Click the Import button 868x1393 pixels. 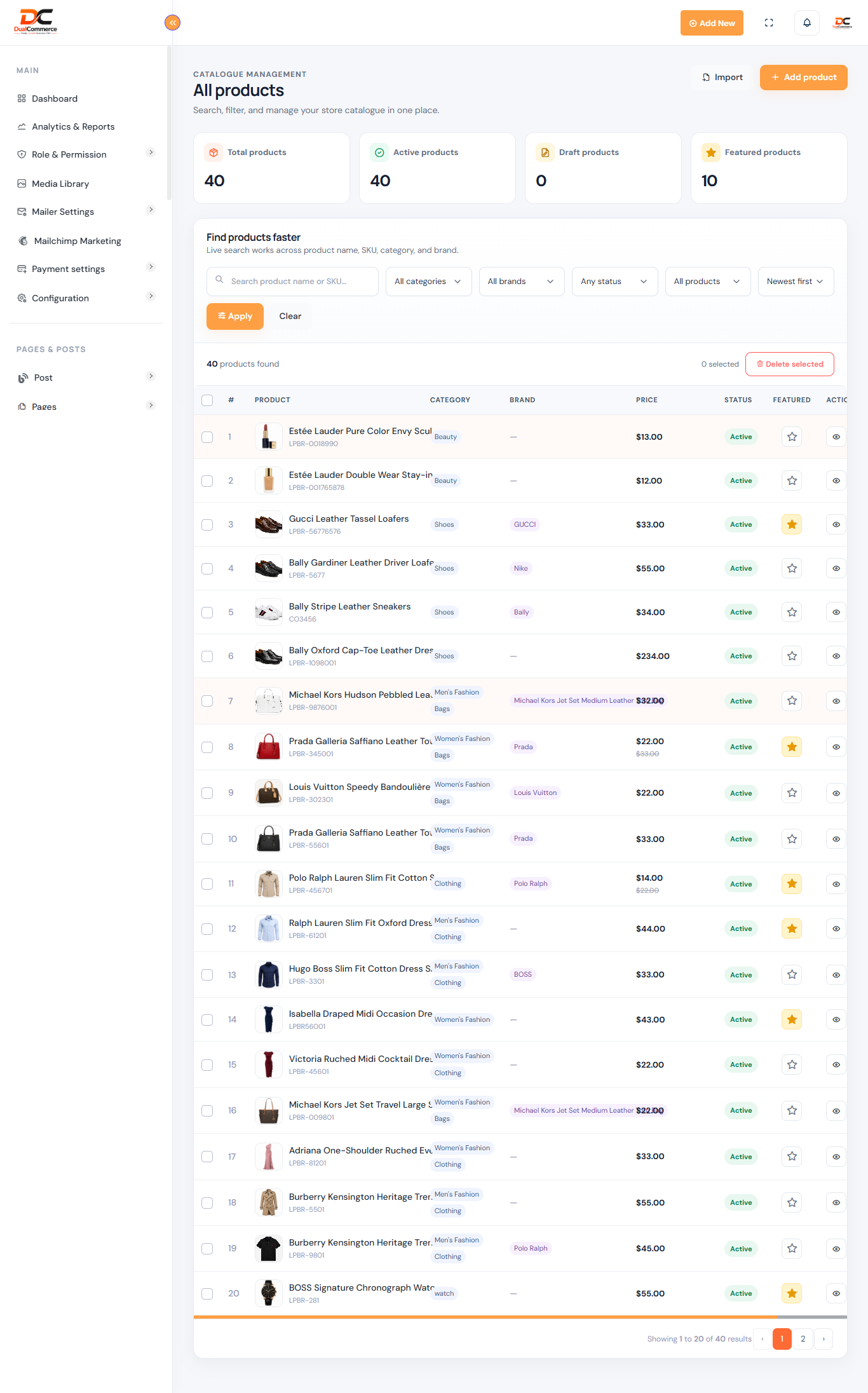point(722,78)
